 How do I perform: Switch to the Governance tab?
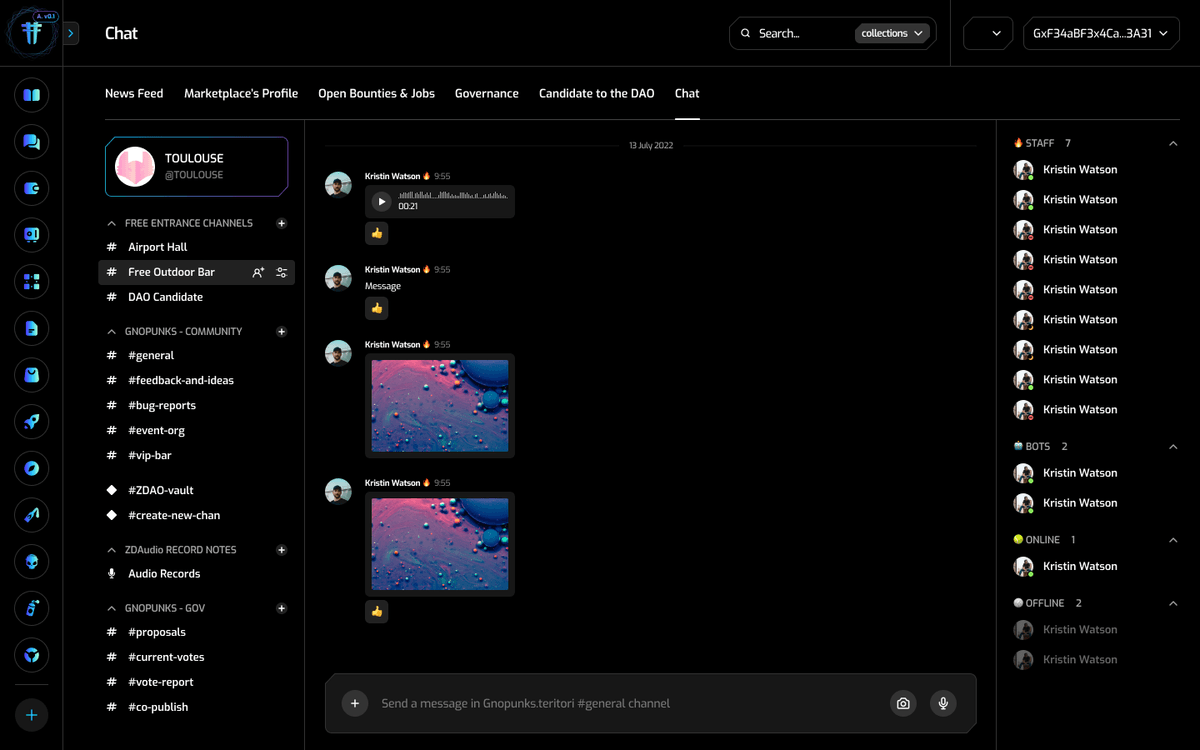pyautogui.click(x=486, y=93)
